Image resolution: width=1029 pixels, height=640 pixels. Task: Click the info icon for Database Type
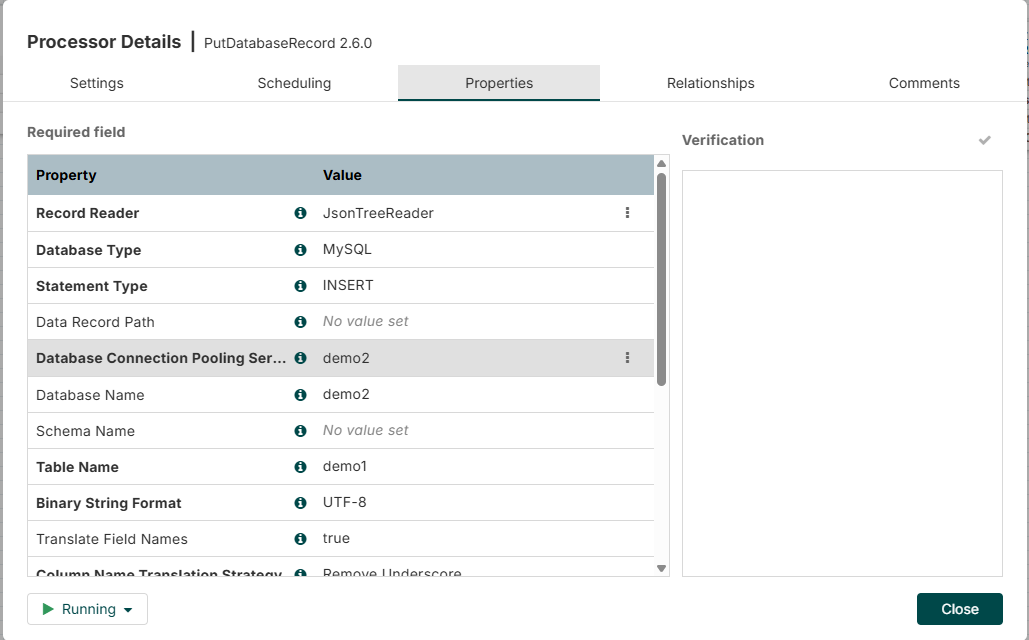pos(300,250)
